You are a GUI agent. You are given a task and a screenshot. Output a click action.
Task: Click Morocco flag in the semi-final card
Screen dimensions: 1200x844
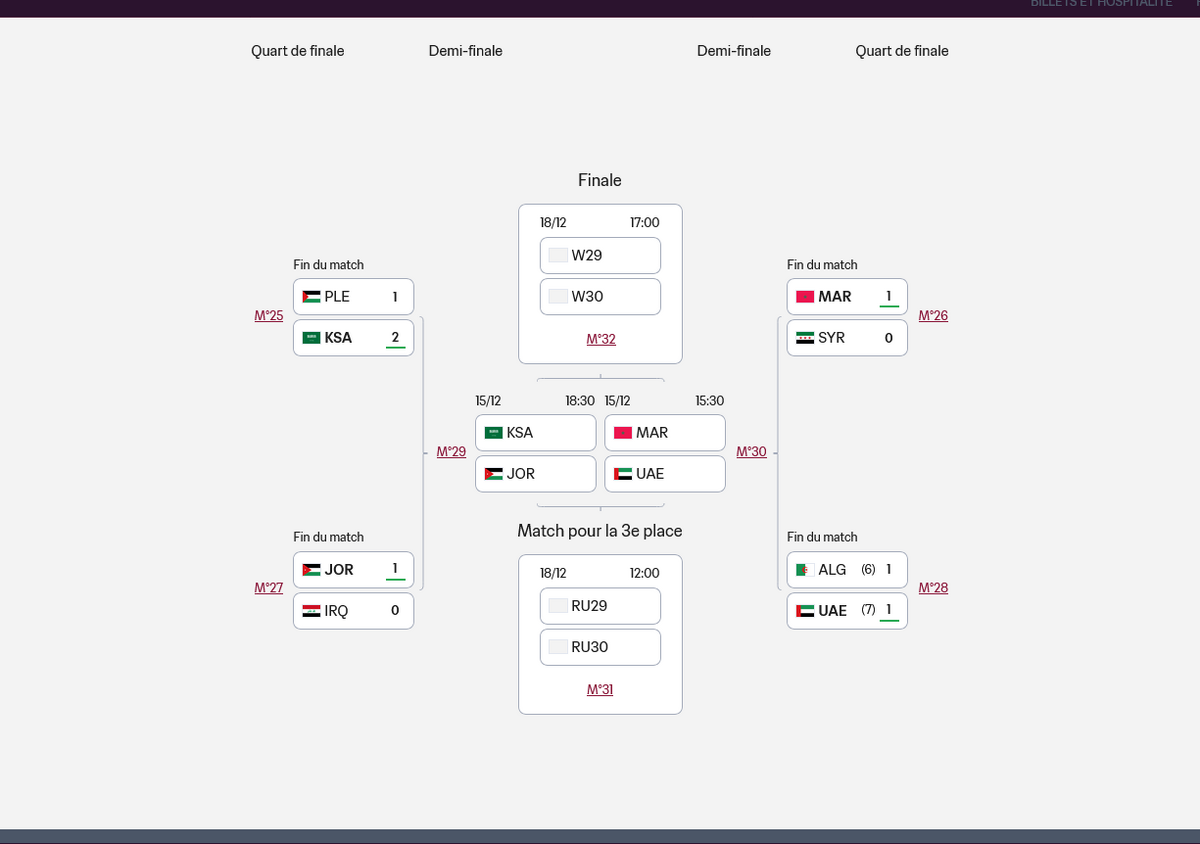pos(623,433)
